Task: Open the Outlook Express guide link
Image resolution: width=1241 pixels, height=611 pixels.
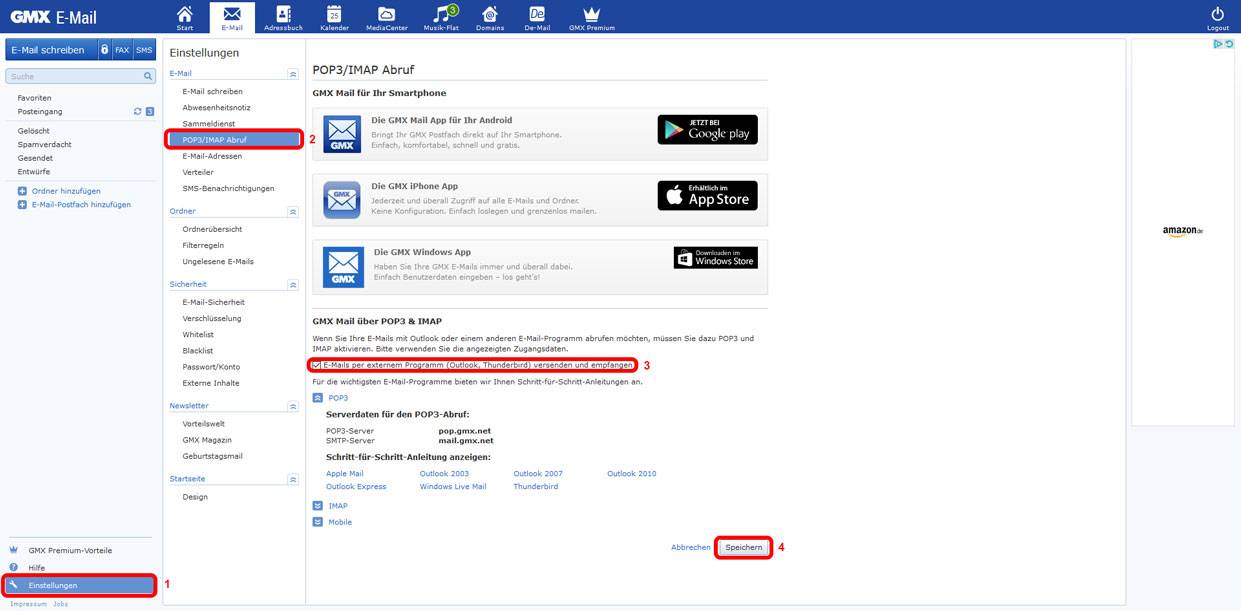Action: coord(356,487)
